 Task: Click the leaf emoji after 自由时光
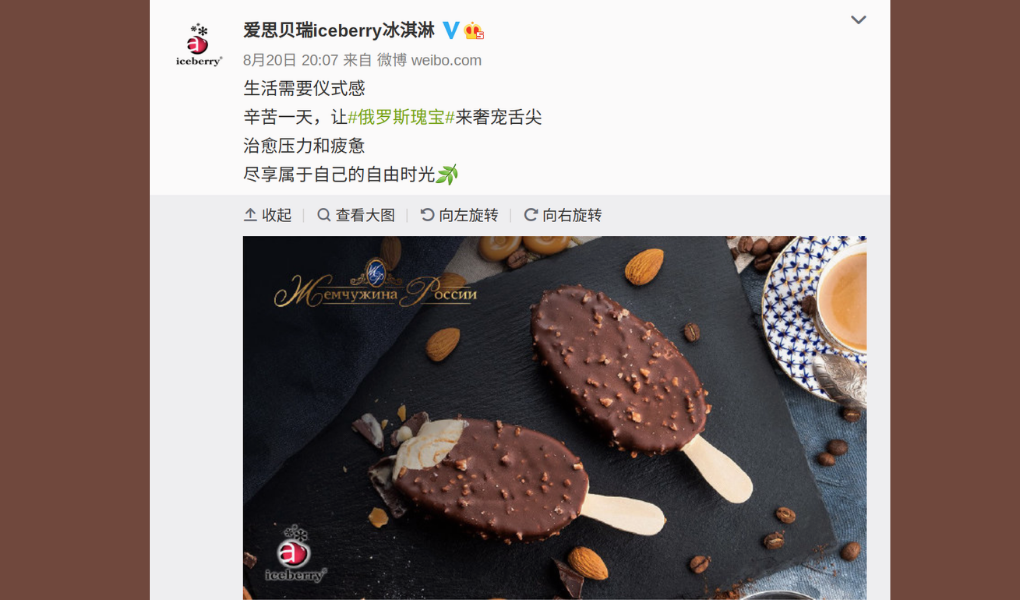coord(447,174)
